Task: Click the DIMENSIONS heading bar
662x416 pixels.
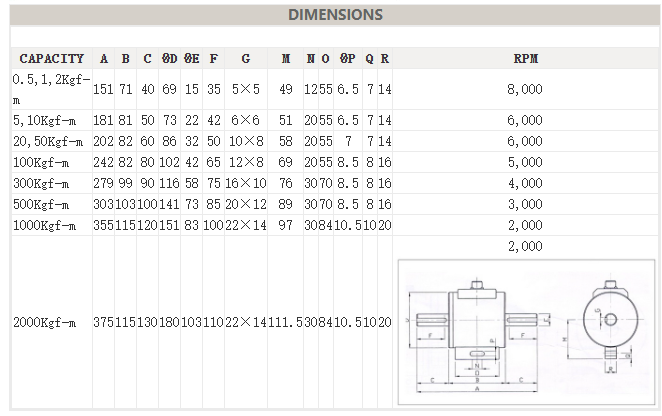Action: click(335, 15)
